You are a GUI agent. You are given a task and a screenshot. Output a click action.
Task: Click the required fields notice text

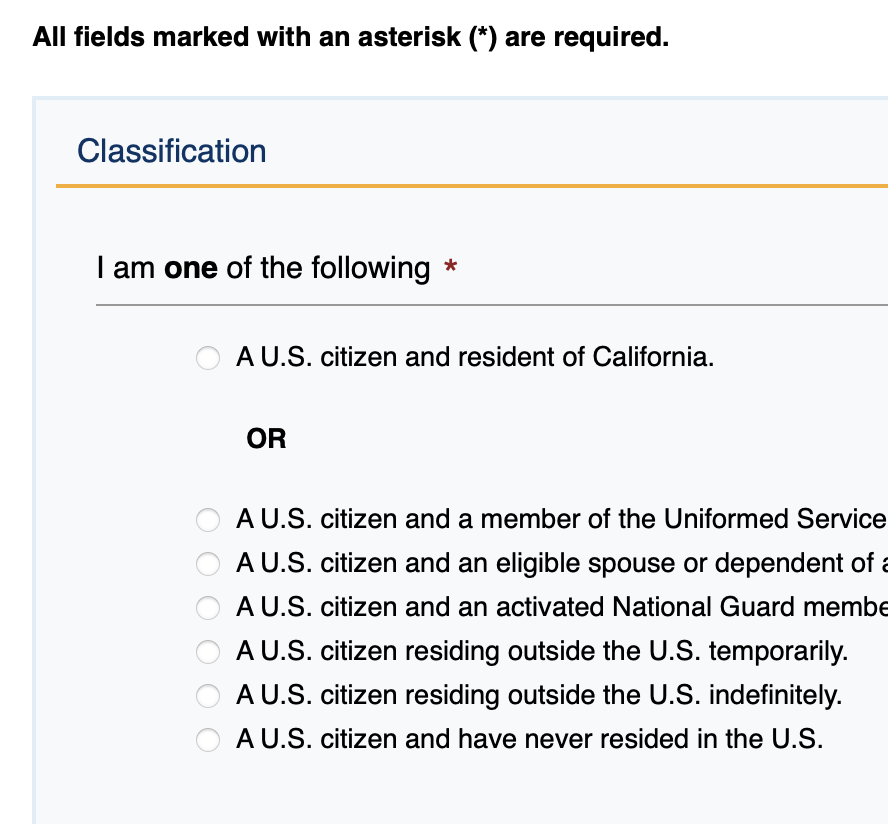[350, 38]
